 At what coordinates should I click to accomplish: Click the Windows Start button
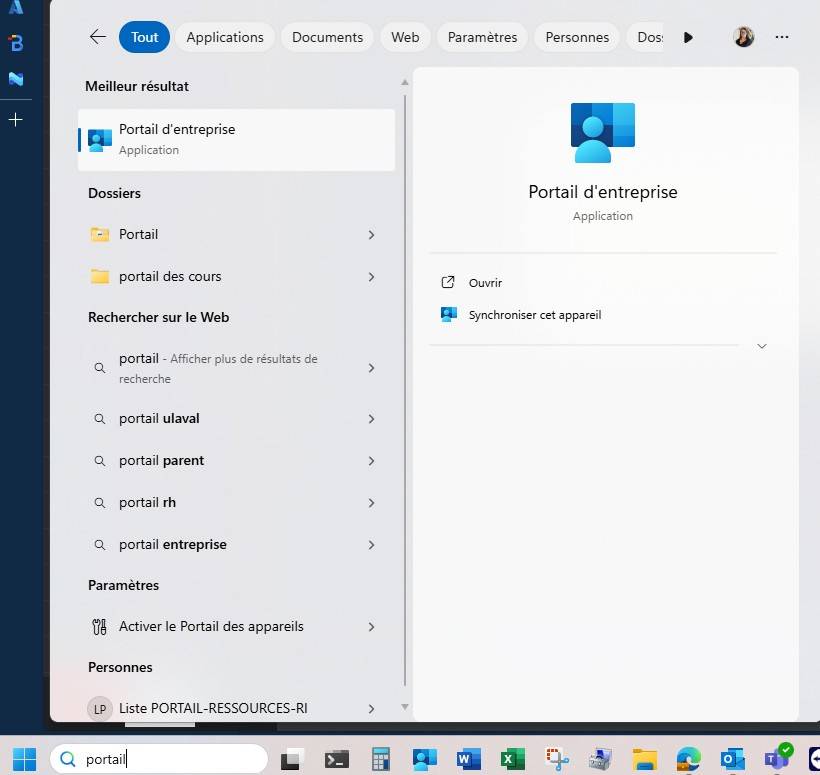24,759
